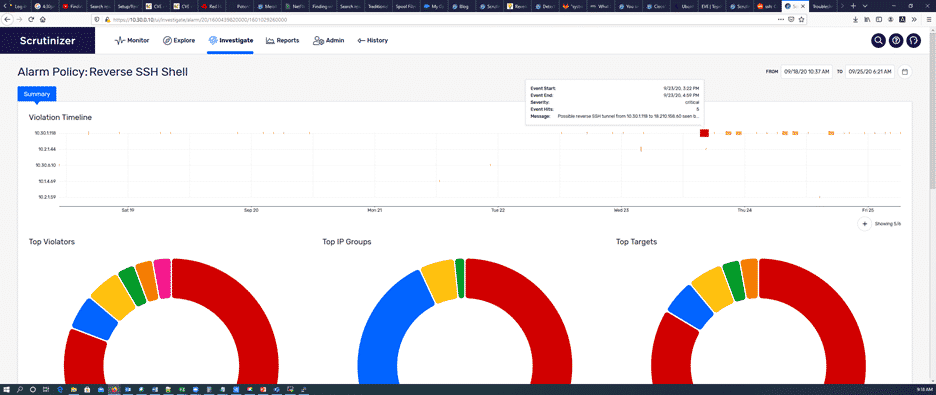Open the list all tabs dropdown arrow

click(866, 5)
